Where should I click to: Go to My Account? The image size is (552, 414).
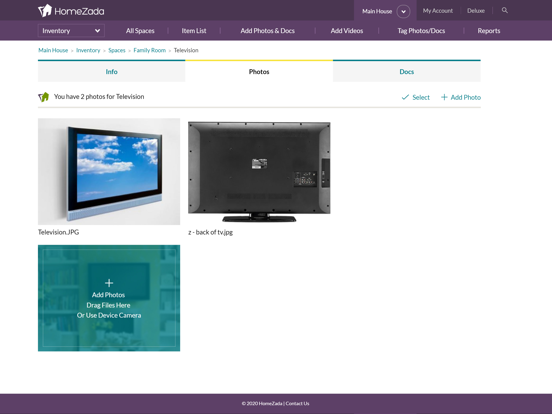438,11
